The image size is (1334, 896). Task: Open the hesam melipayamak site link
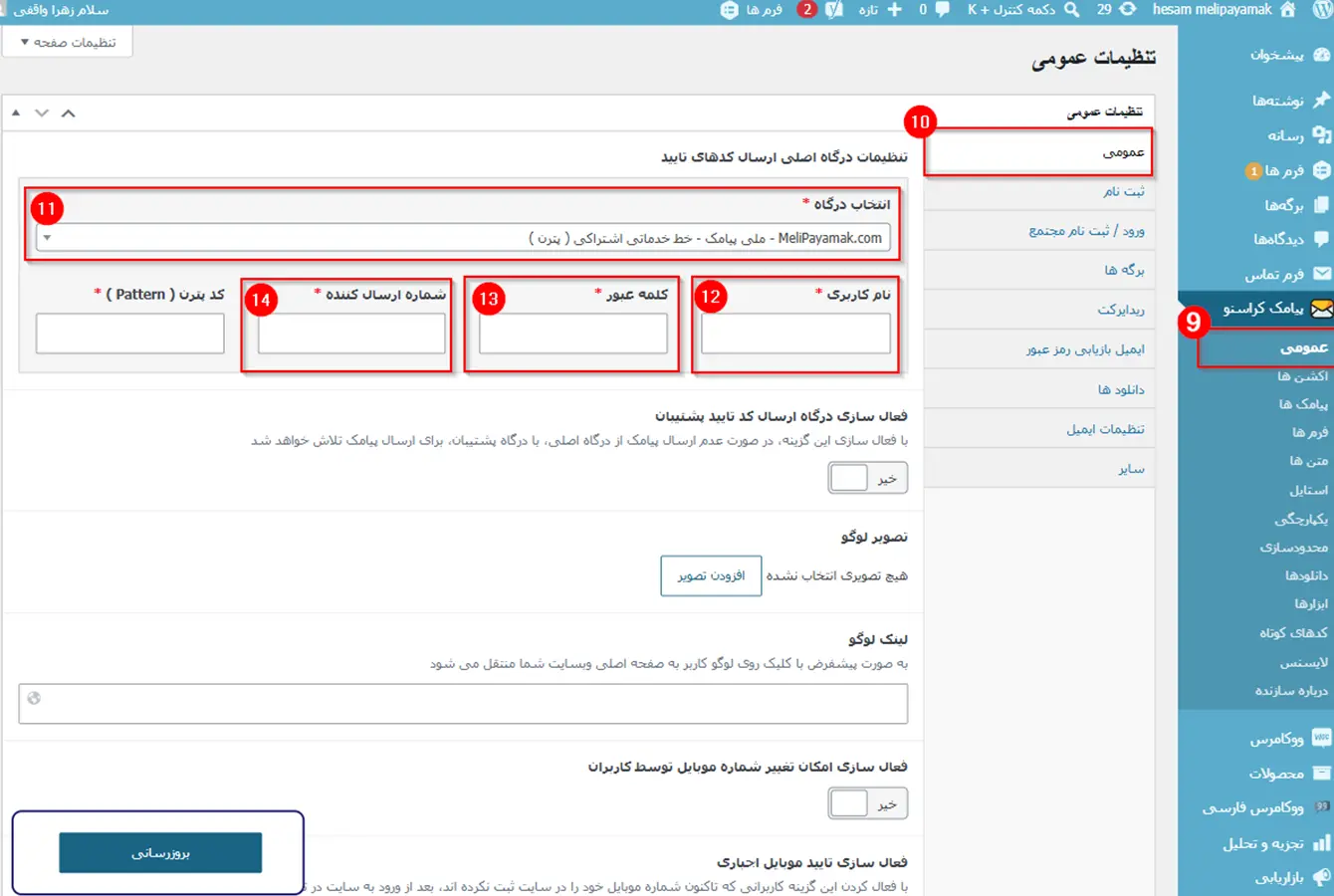(1212, 10)
